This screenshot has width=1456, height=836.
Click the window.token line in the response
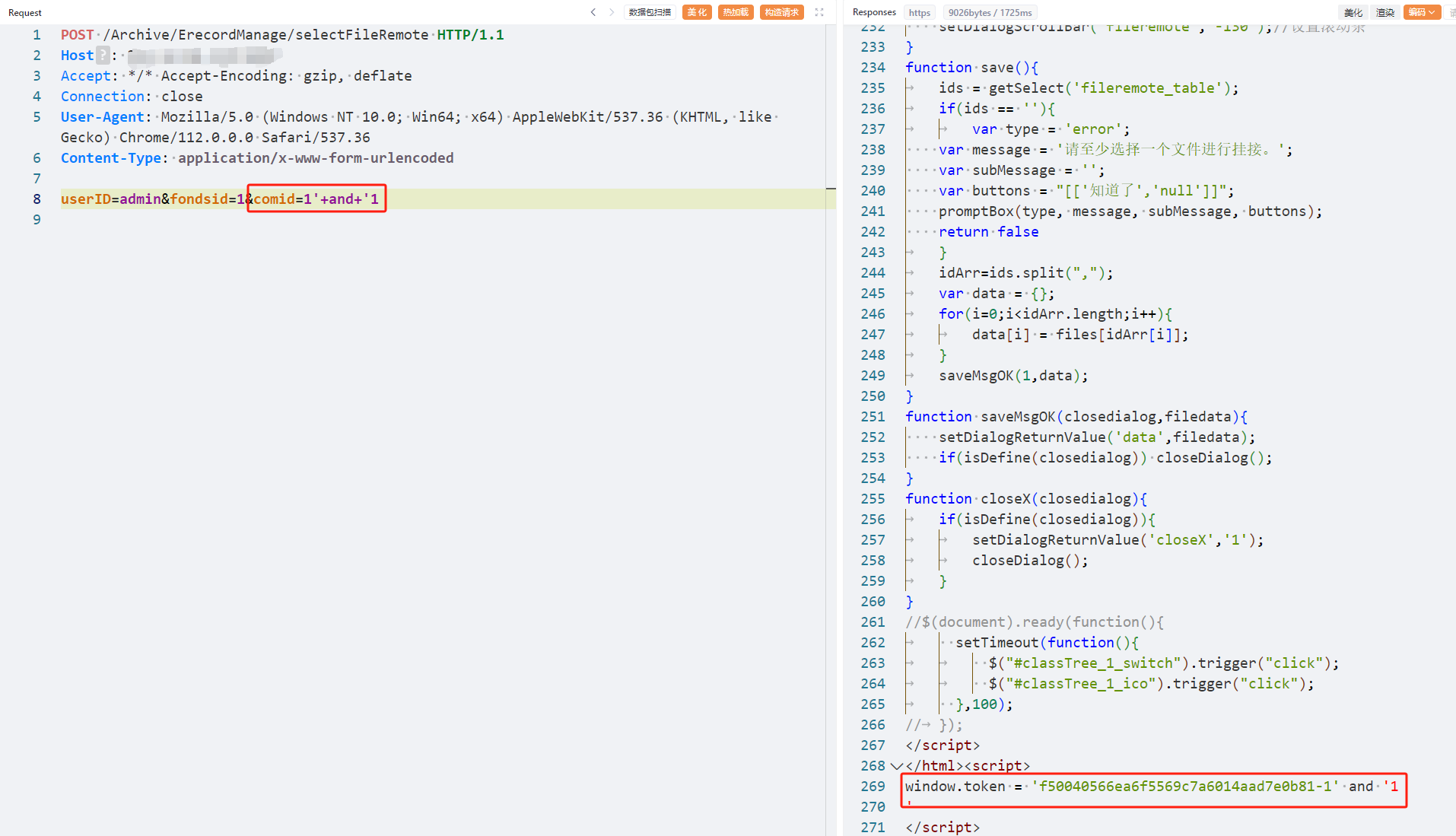coord(1152,787)
